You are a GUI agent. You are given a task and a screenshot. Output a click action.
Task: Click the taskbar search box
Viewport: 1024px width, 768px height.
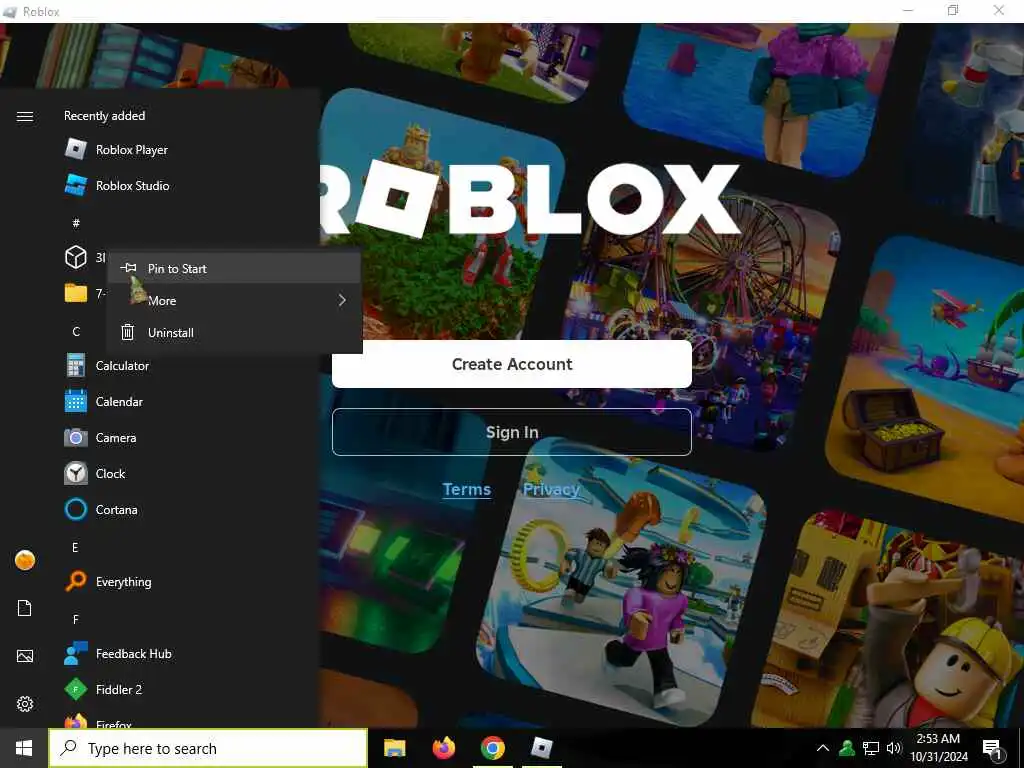click(208, 748)
